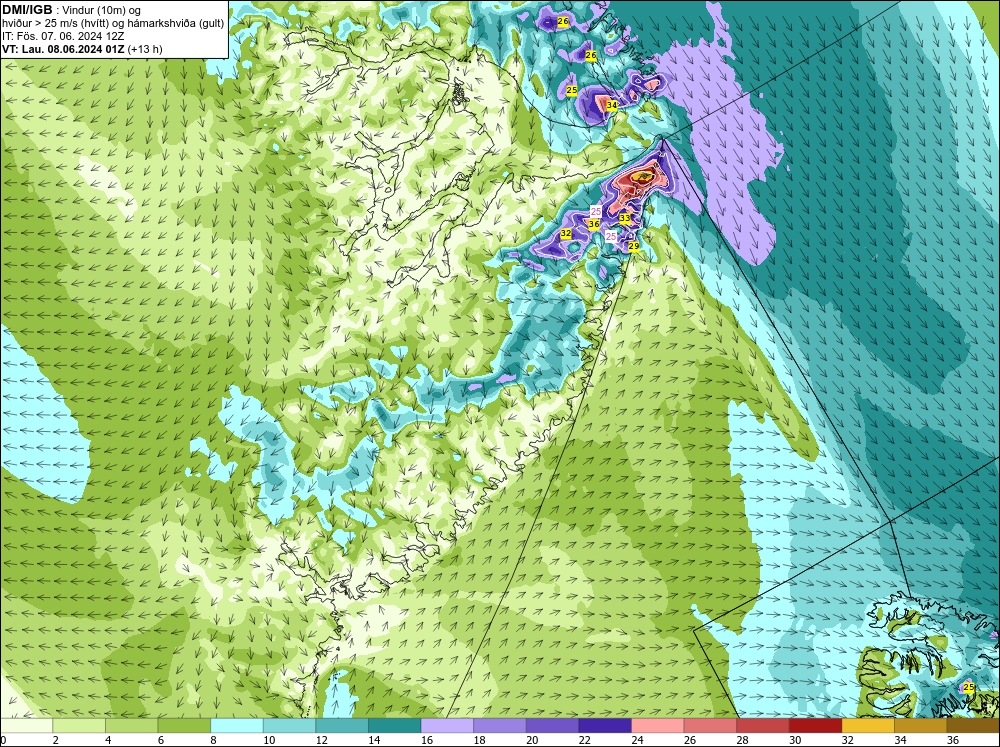The image size is (1000, 747).
Task: Click the DMI/IGB title text
Action: point(27,10)
